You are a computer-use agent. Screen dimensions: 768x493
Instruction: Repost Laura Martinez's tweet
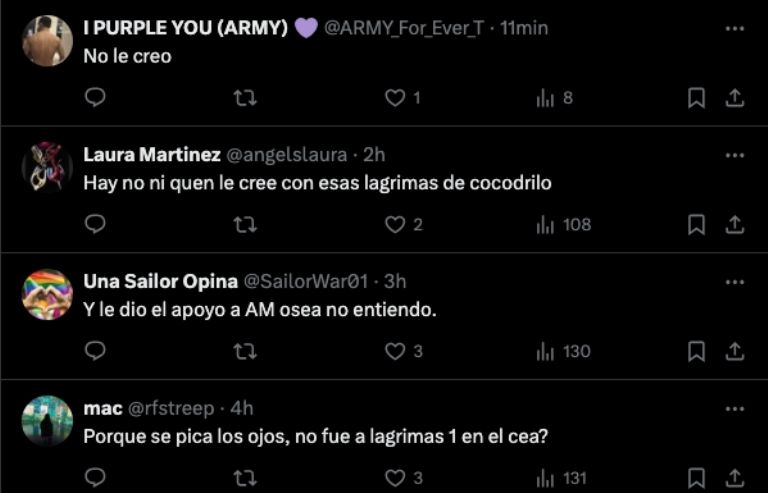pyautogui.click(x=245, y=224)
